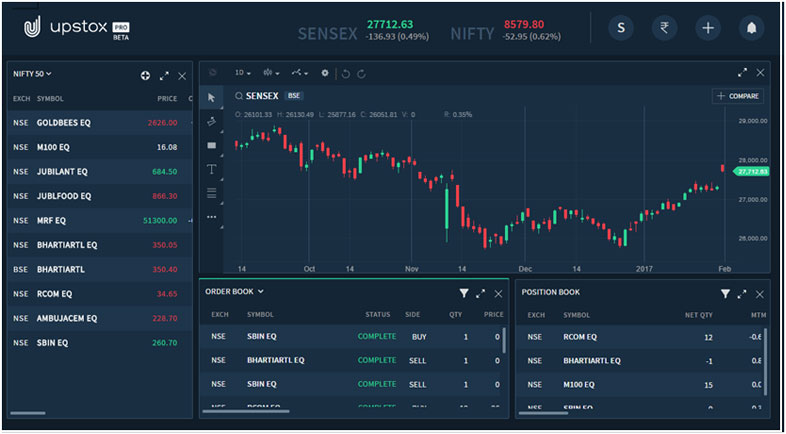Click the STATUS column header in Order Book

(x=377, y=315)
